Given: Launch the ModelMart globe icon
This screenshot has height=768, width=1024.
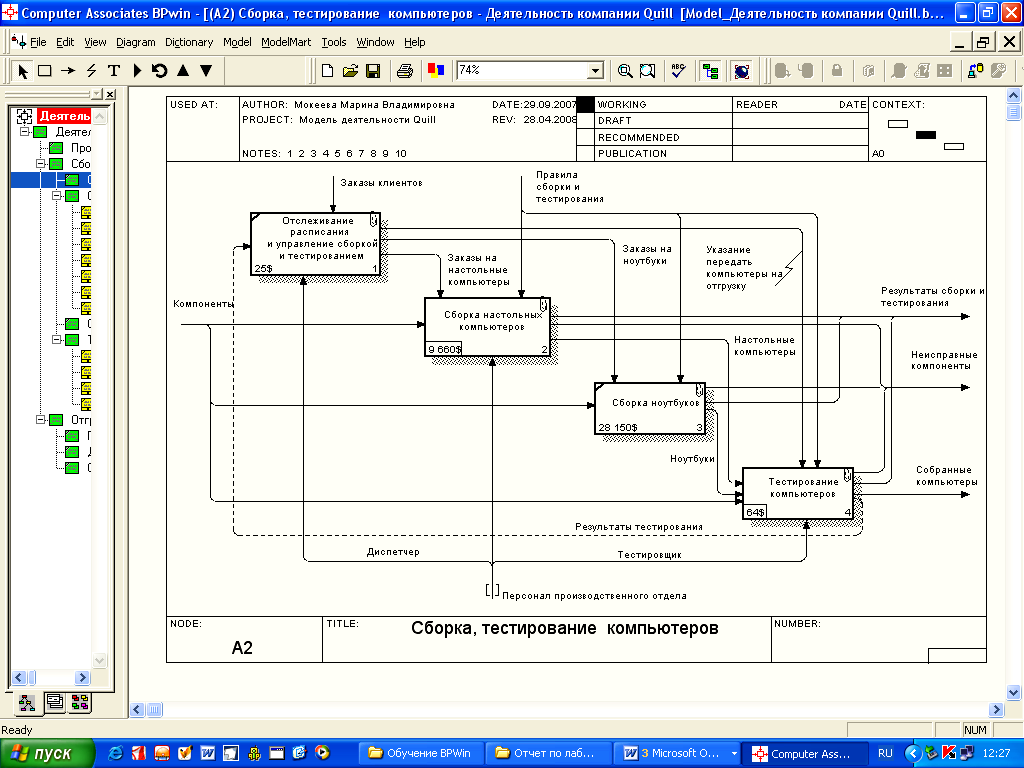Looking at the screenshot, I should pyautogui.click(x=742, y=71).
